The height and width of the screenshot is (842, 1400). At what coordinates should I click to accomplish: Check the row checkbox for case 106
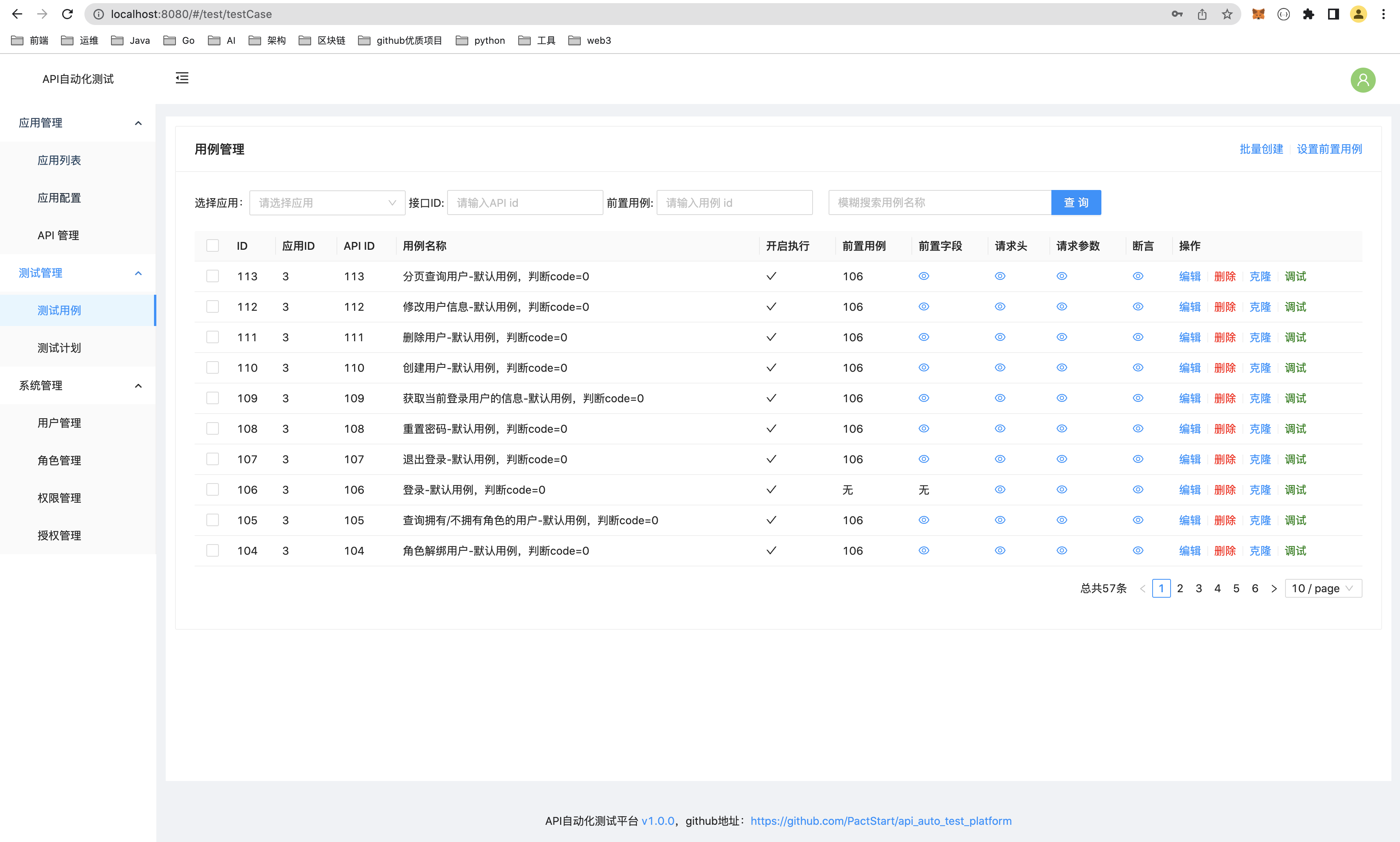click(x=212, y=490)
